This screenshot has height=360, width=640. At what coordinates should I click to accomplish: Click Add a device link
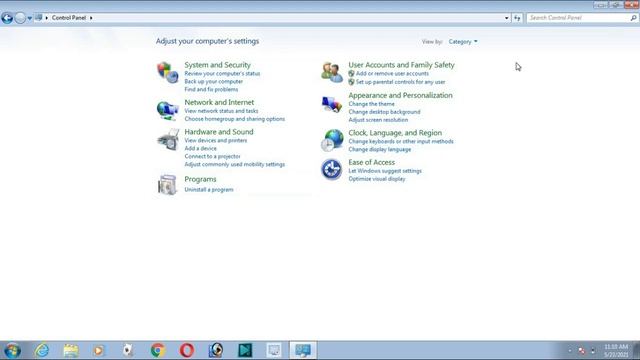(200, 148)
